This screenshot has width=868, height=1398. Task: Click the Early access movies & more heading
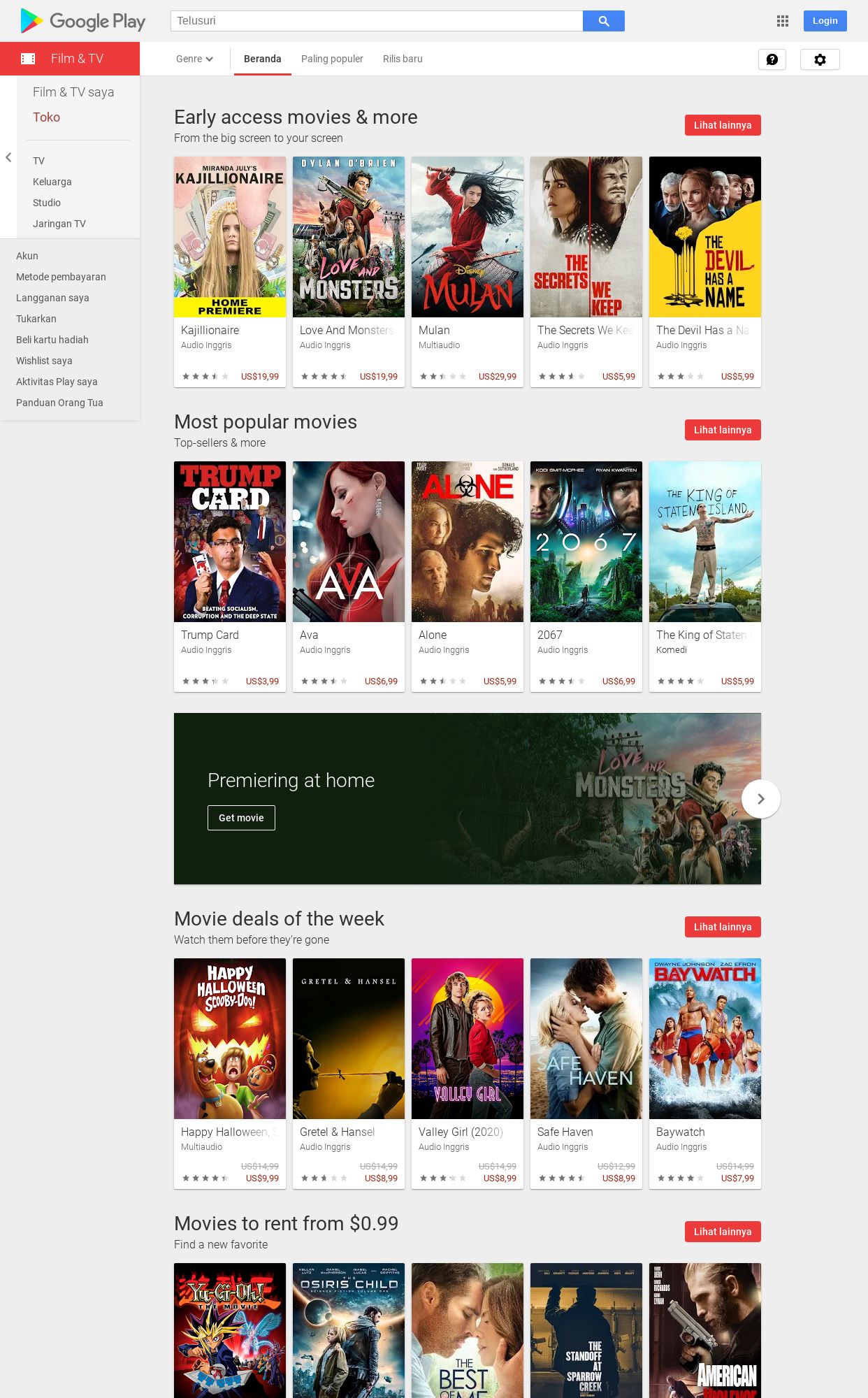[x=296, y=117]
